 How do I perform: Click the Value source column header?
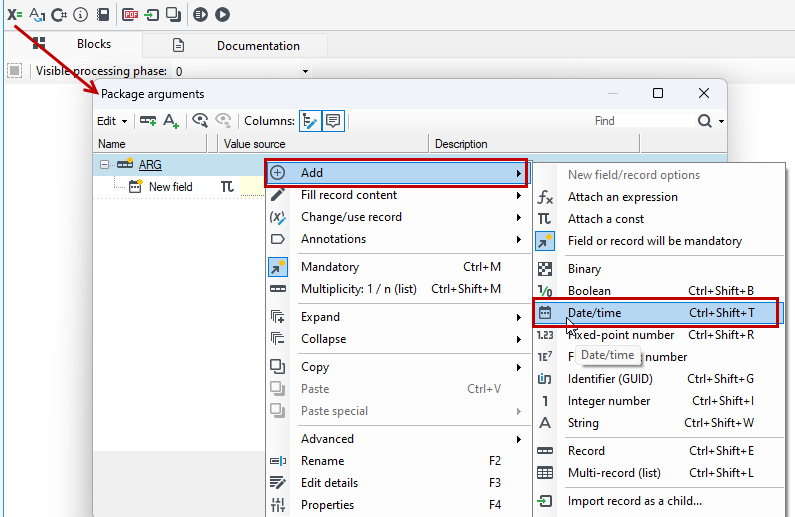point(323,144)
